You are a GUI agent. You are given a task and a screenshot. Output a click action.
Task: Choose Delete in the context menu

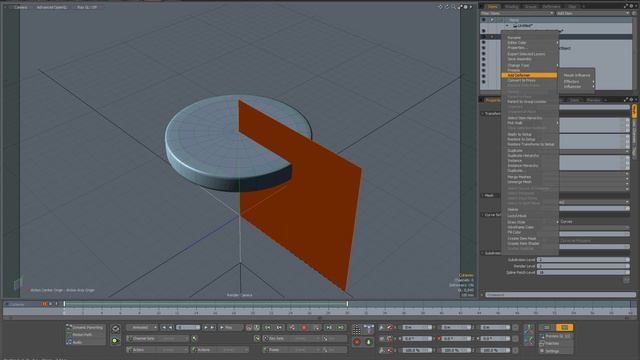click(x=513, y=209)
